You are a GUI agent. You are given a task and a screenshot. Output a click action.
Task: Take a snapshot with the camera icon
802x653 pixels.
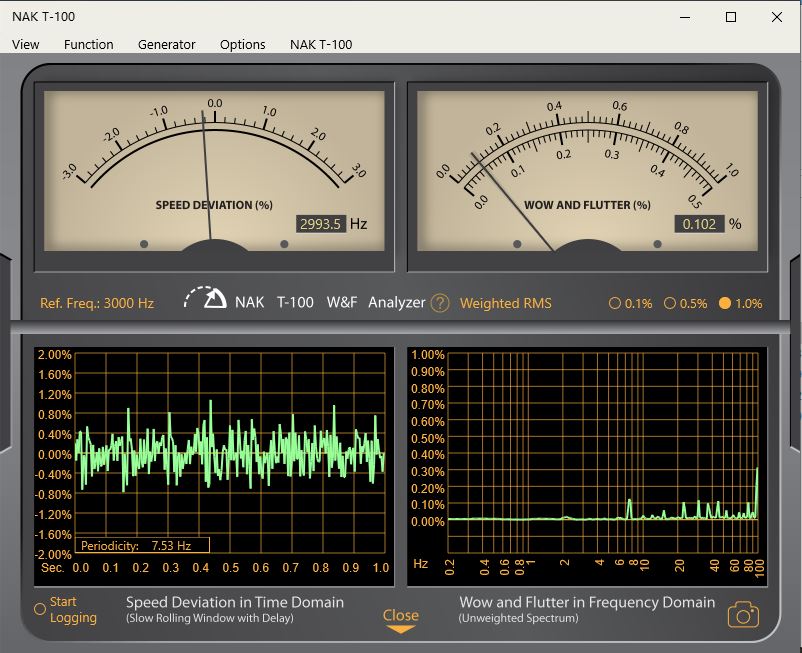click(x=743, y=615)
